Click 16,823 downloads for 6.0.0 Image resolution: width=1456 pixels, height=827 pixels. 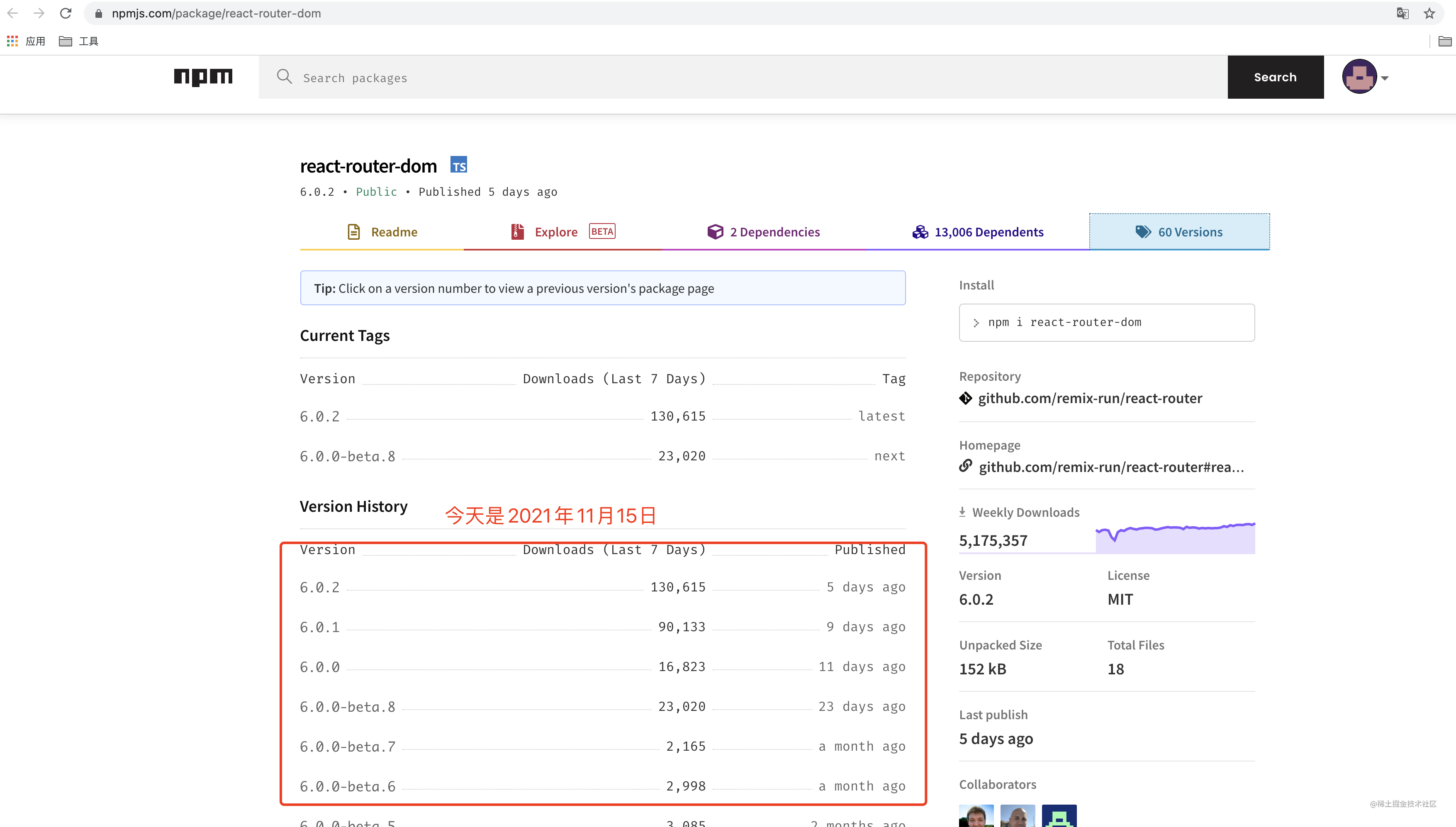pyautogui.click(x=682, y=667)
